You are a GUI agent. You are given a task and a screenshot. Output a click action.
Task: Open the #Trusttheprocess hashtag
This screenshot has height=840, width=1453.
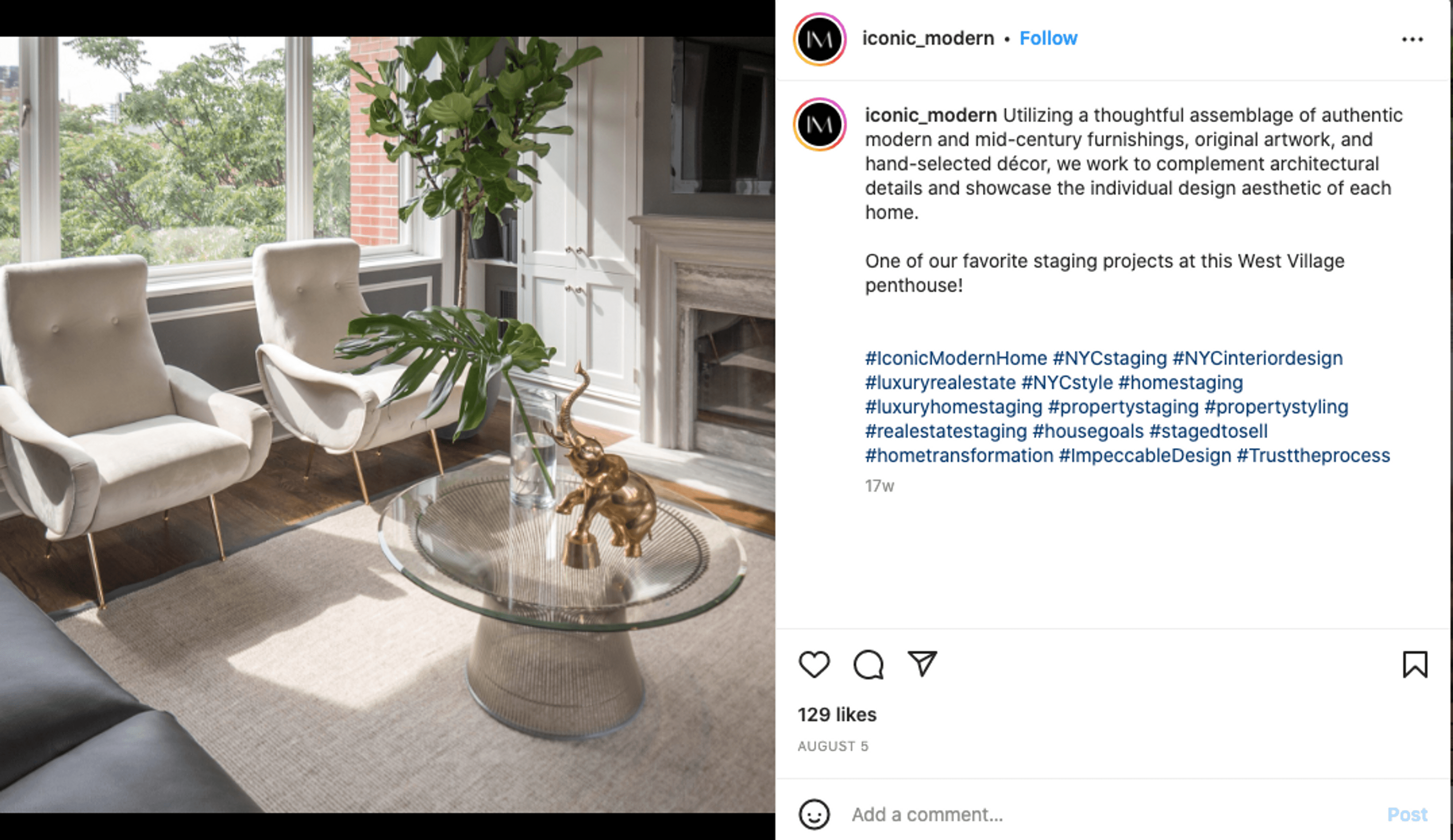pyautogui.click(x=1313, y=456)
